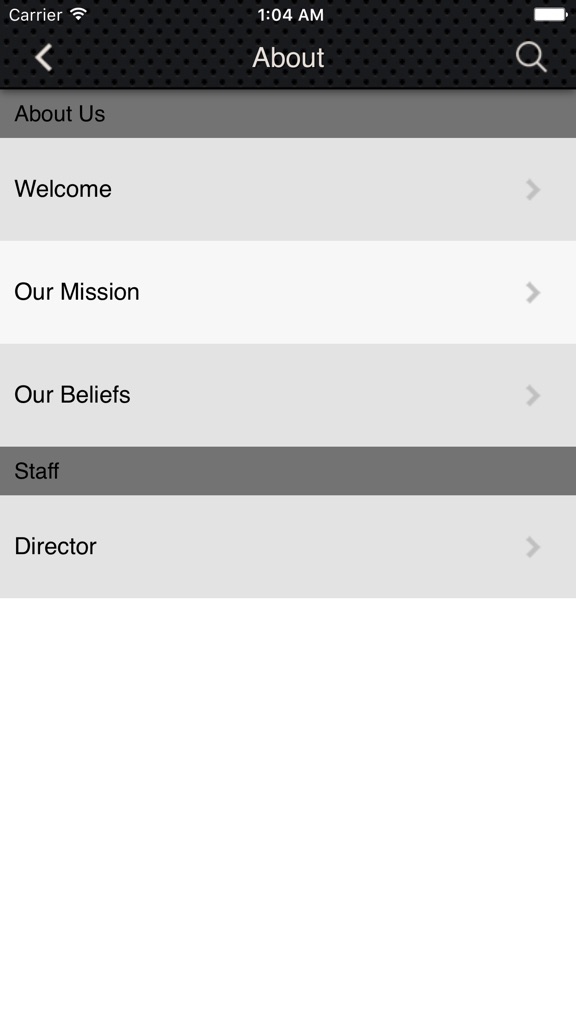Open the Our Mission details
Screen dimensions: 576x1024
[x=288, y=292]
